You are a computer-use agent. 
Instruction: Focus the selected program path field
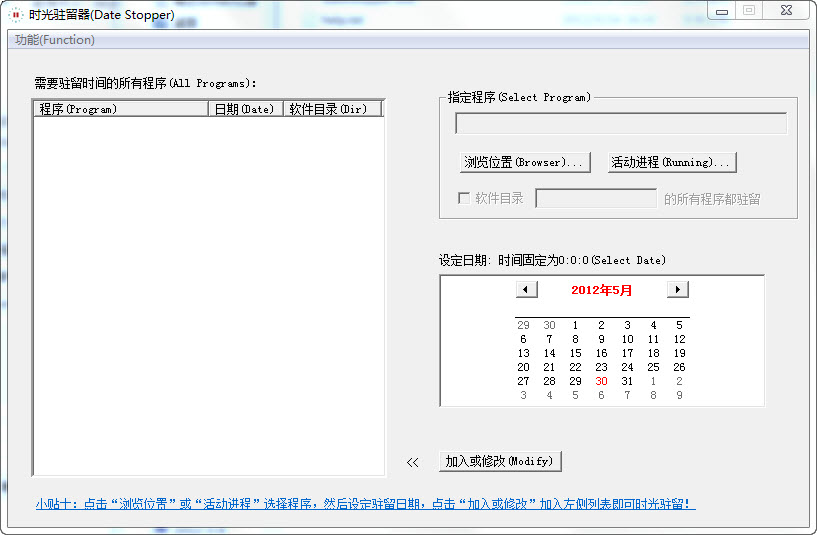pyautogui.click(x=620, y=124)
